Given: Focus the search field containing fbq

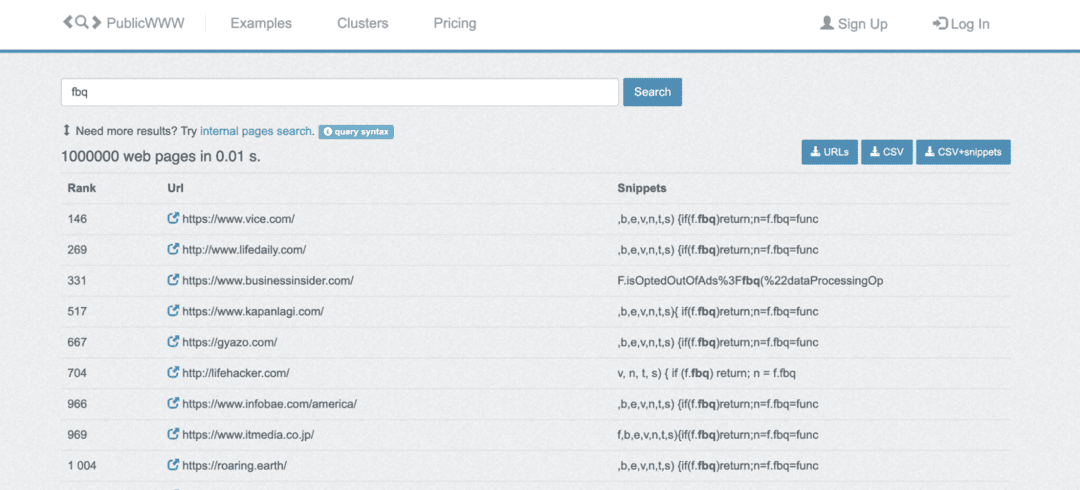Looking at the screenshot, I should pos(339,92).
